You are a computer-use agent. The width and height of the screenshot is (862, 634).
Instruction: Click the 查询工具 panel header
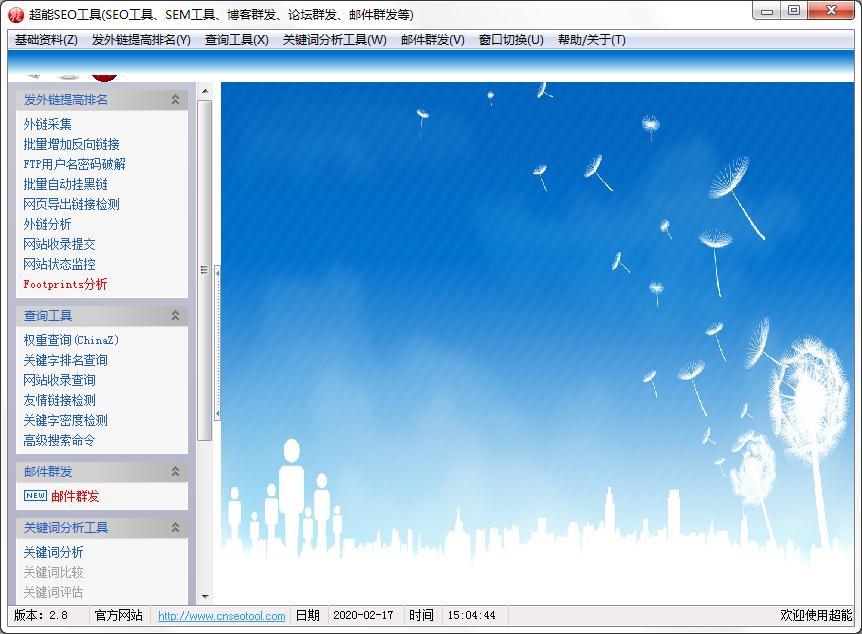pyautogui.click(x=102, y=315)
